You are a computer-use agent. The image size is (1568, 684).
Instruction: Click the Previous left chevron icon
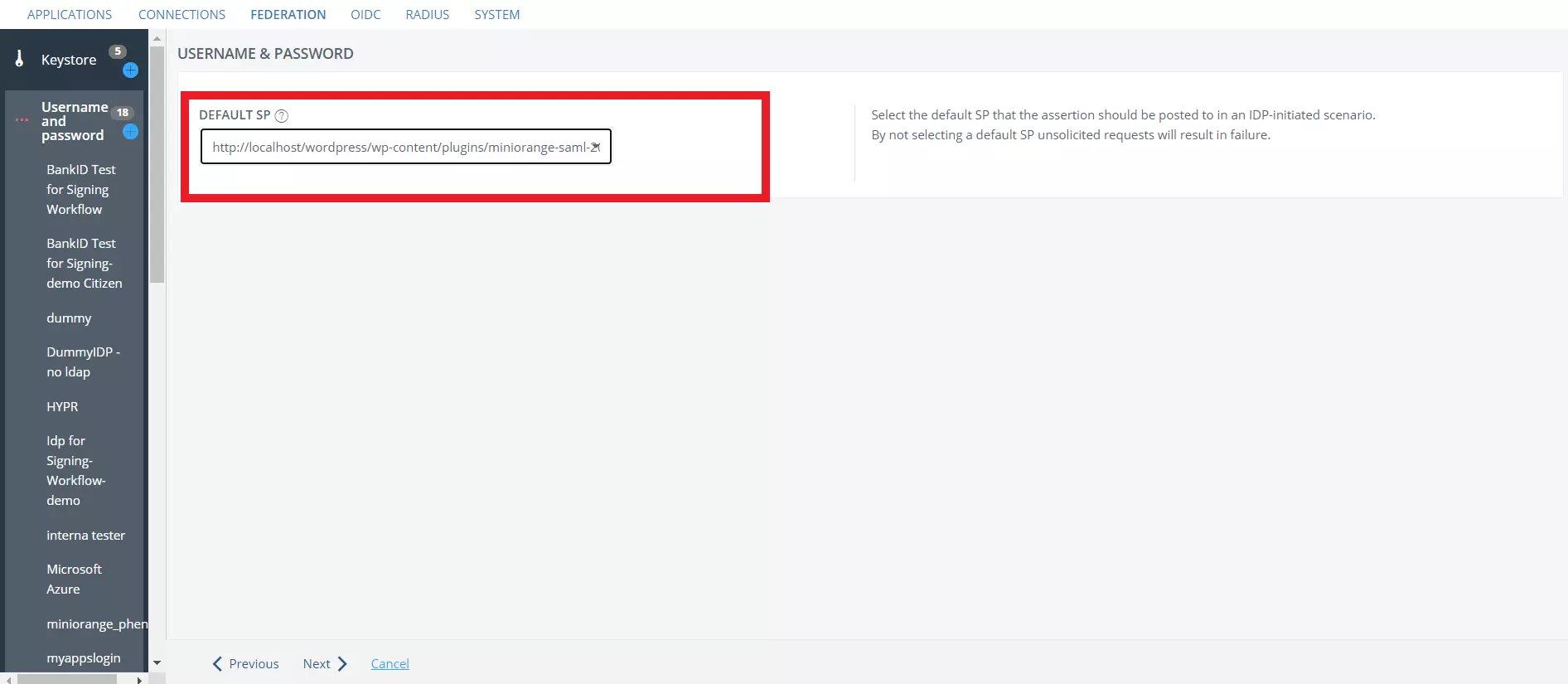[217, 663]
